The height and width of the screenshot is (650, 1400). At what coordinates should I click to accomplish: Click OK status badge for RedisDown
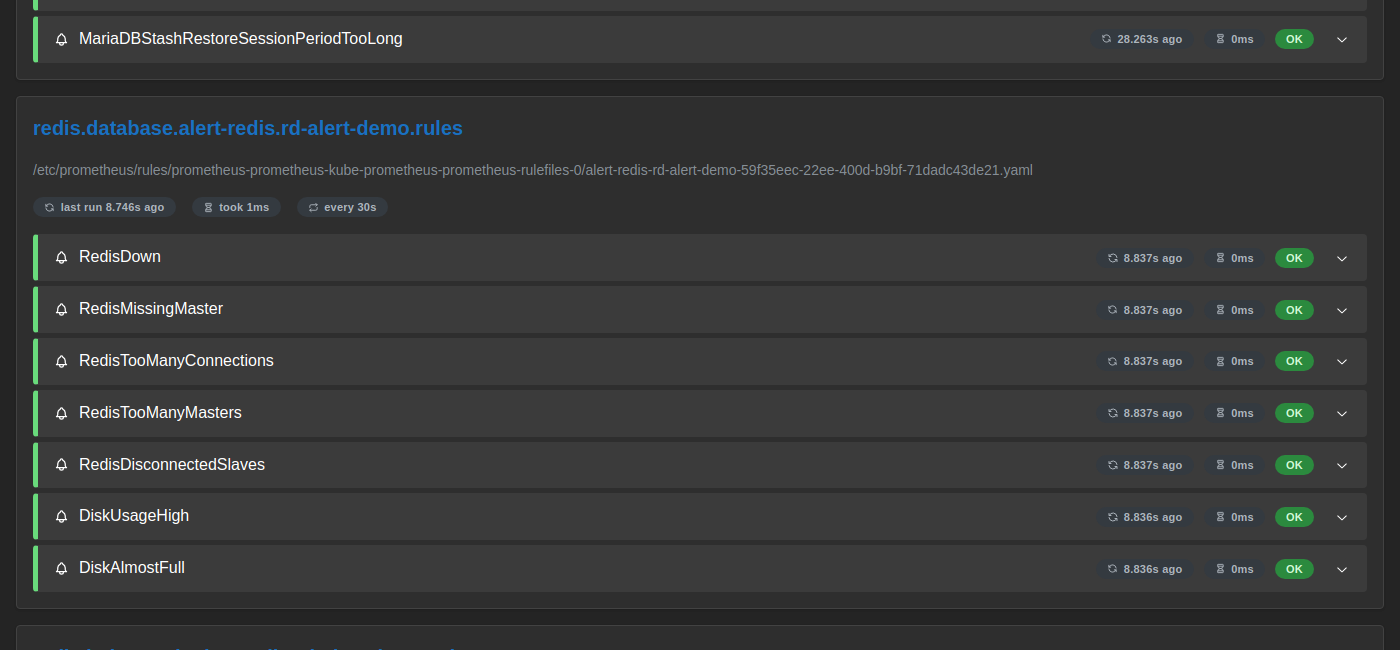click(1294, 258)
